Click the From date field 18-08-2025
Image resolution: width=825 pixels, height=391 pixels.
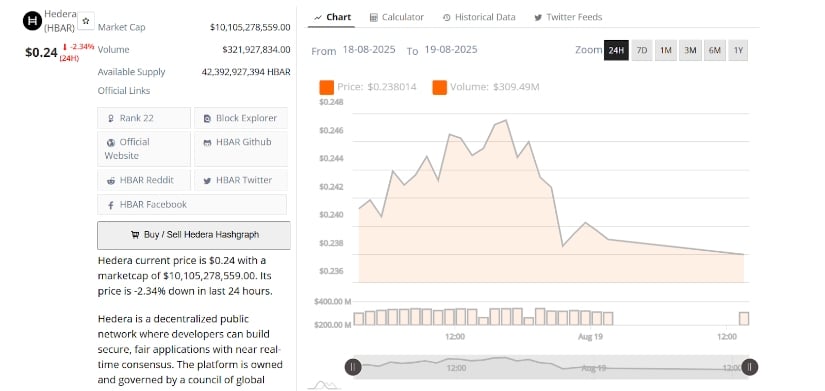coord(369,50)
